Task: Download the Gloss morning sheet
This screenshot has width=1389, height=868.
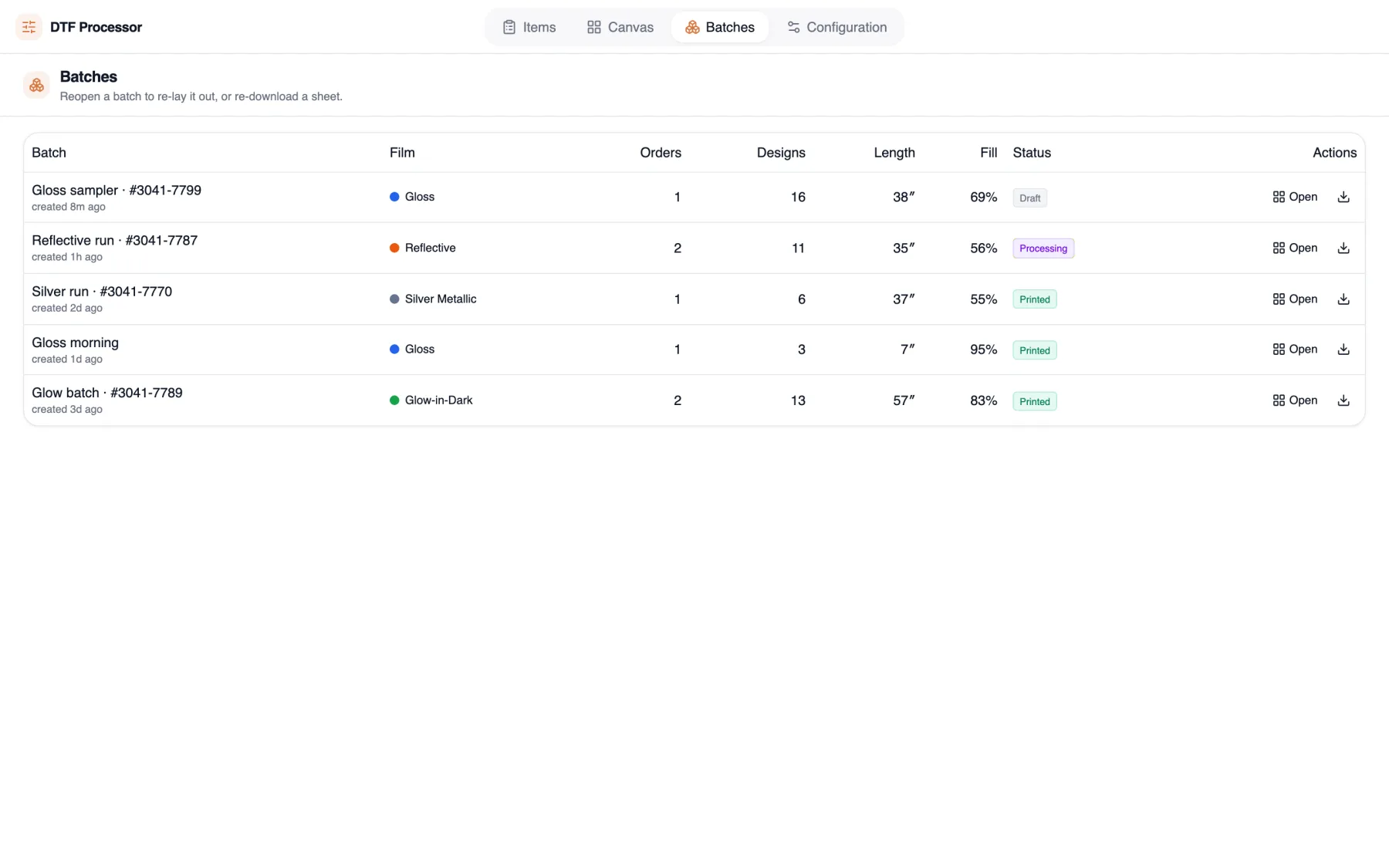Action: point(1343,350)
